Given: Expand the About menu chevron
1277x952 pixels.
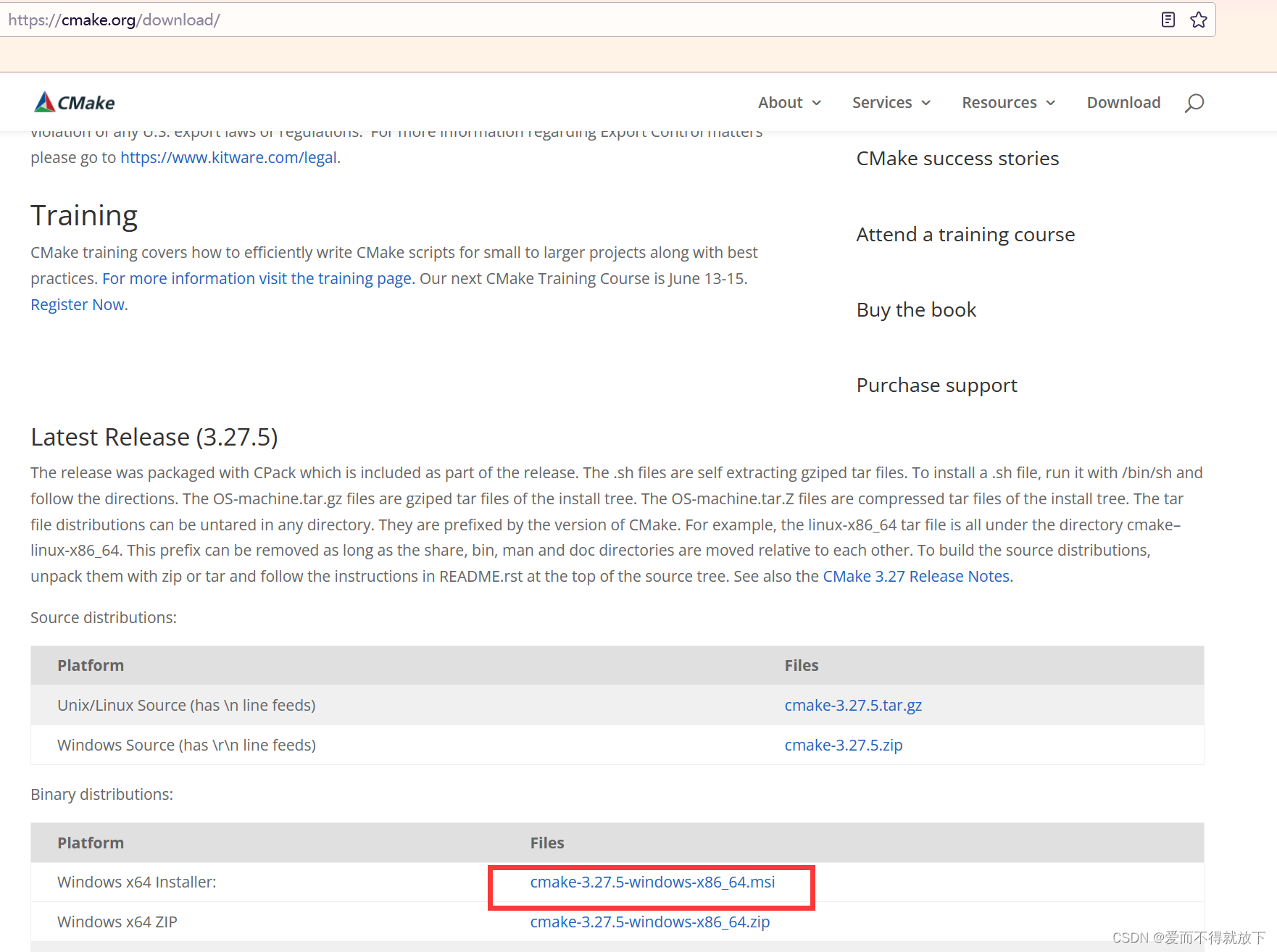Looking at the screenshot, I should 817,103.
